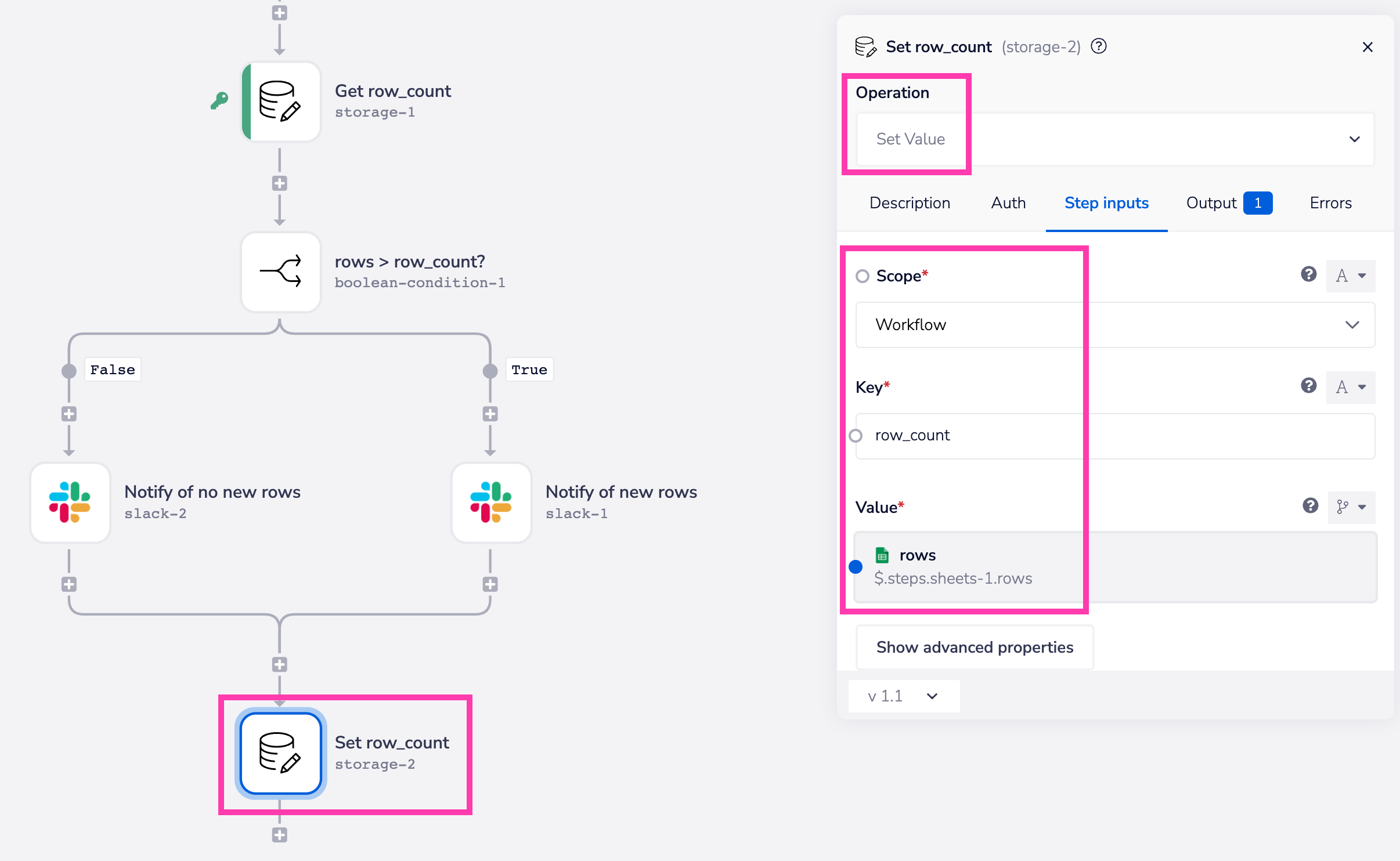
Task: Click the add-step plus below Get row_count
Action: pyautogui.click(x=280, y=183)
